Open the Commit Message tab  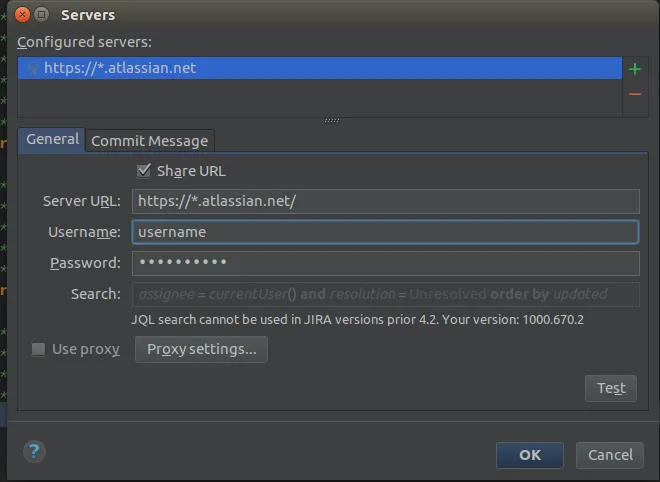149,141
